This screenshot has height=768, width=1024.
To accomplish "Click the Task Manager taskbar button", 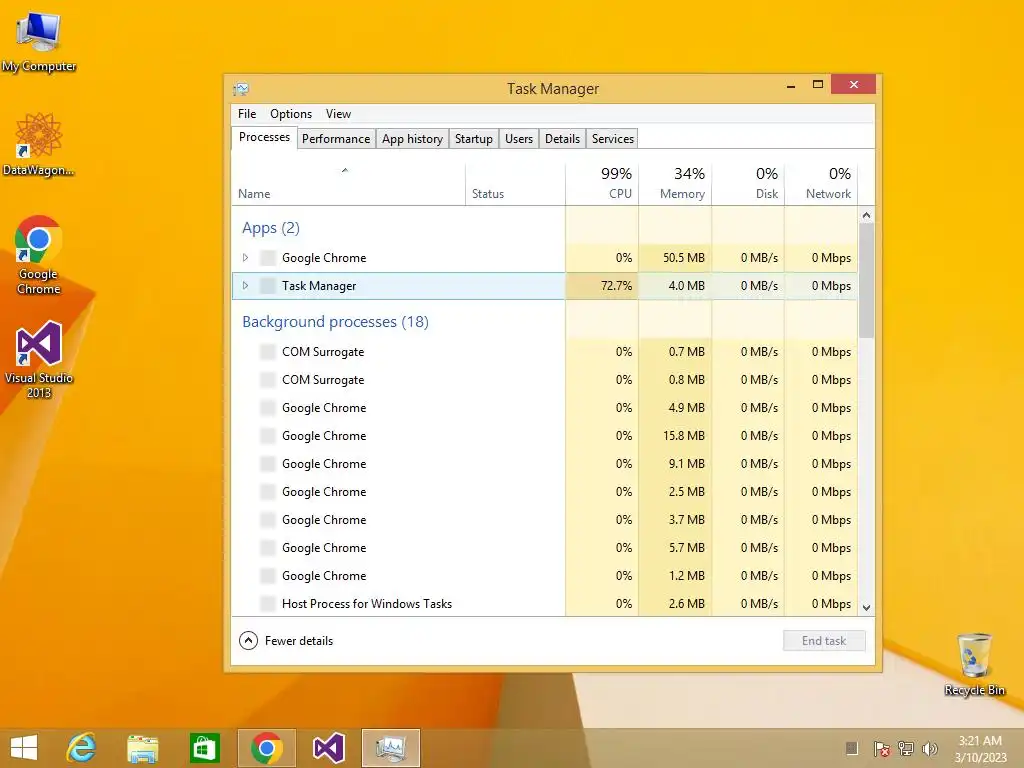I will (391, 748).
